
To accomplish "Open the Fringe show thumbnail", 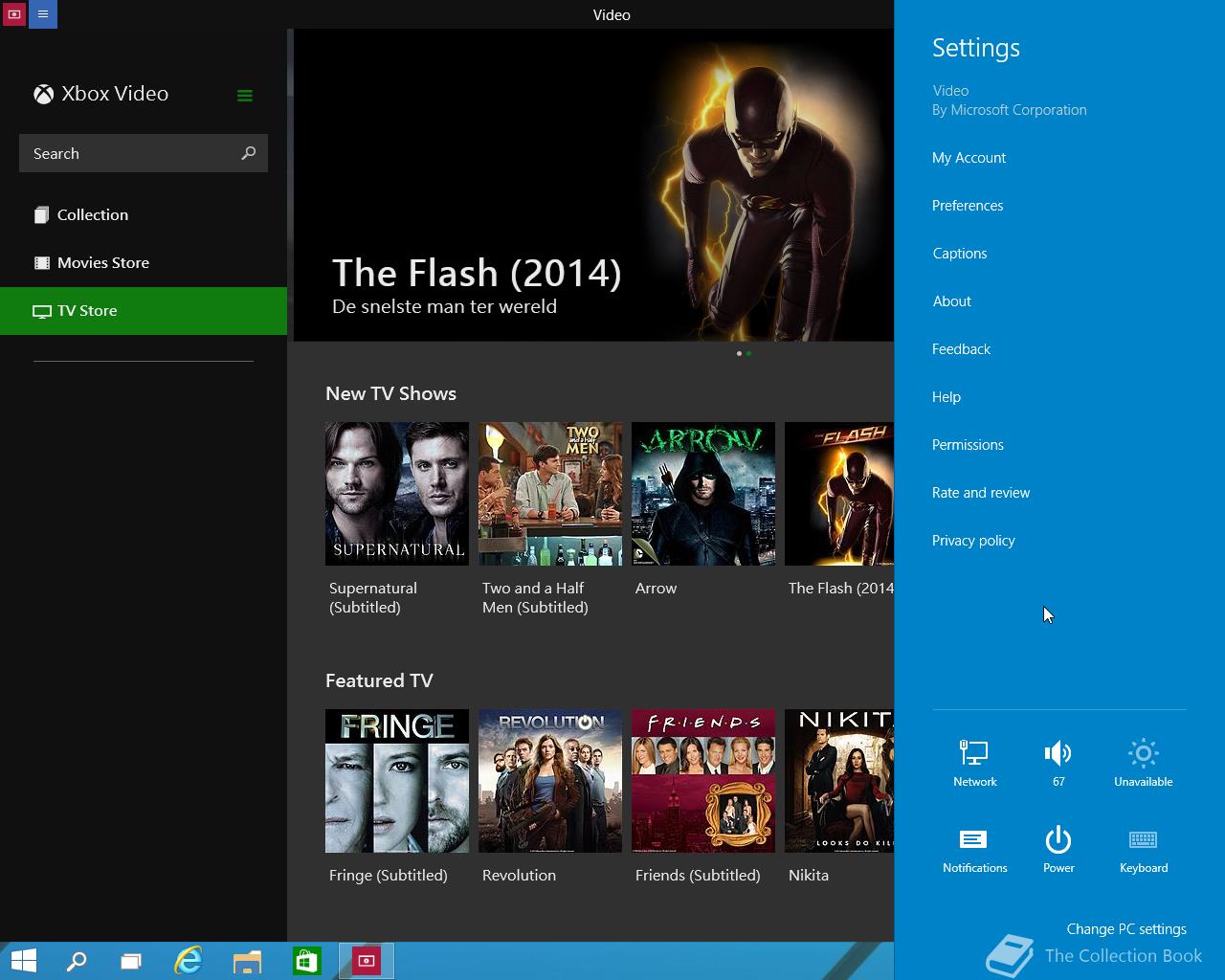I will [x=397, y=781].
